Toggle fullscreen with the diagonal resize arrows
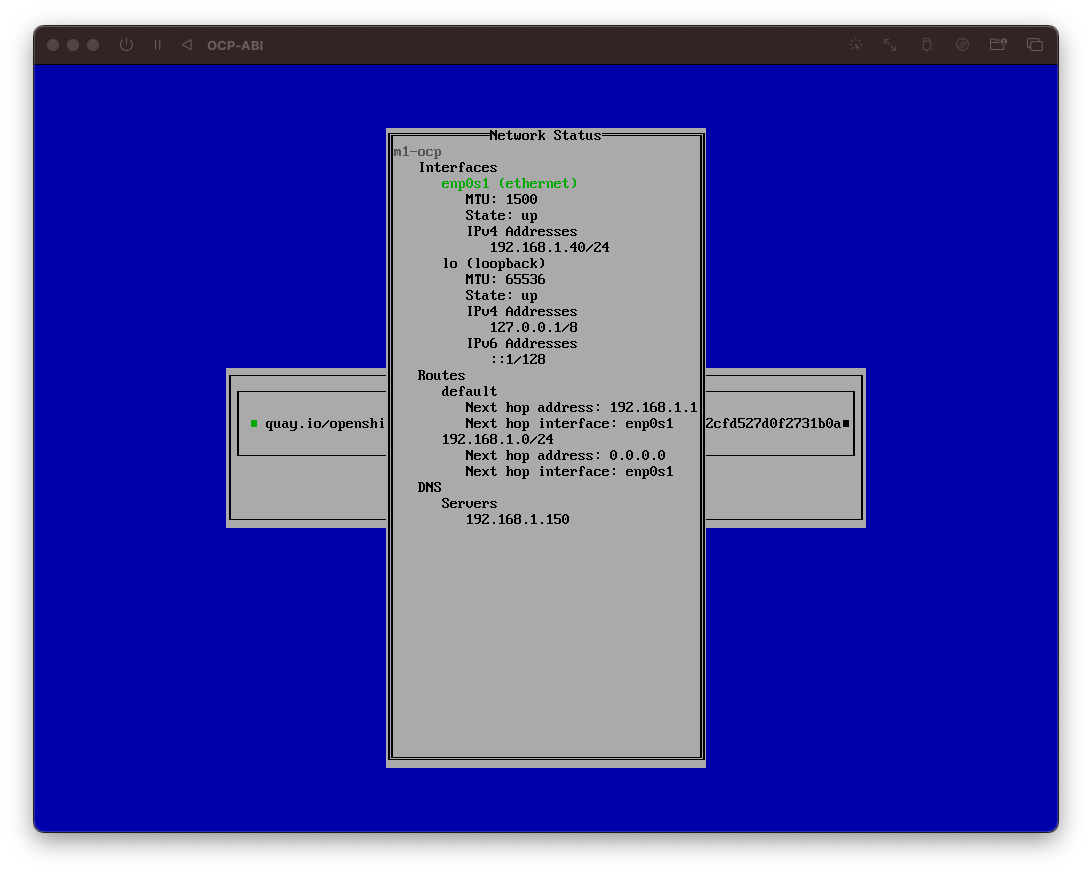Screen dimensions: 1092x874 pos(889,45)
